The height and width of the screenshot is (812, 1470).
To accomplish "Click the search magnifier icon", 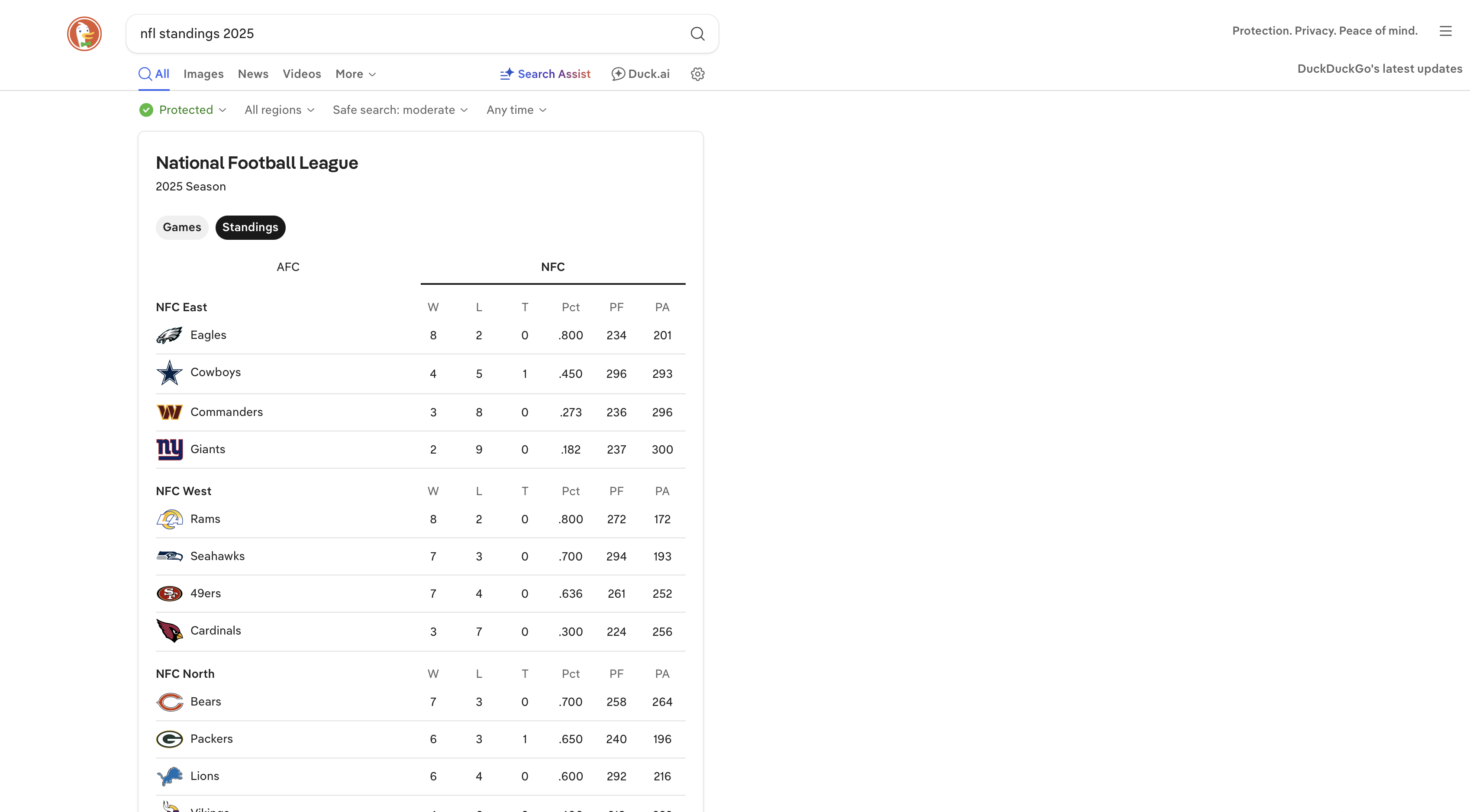I will click(697, 34).
